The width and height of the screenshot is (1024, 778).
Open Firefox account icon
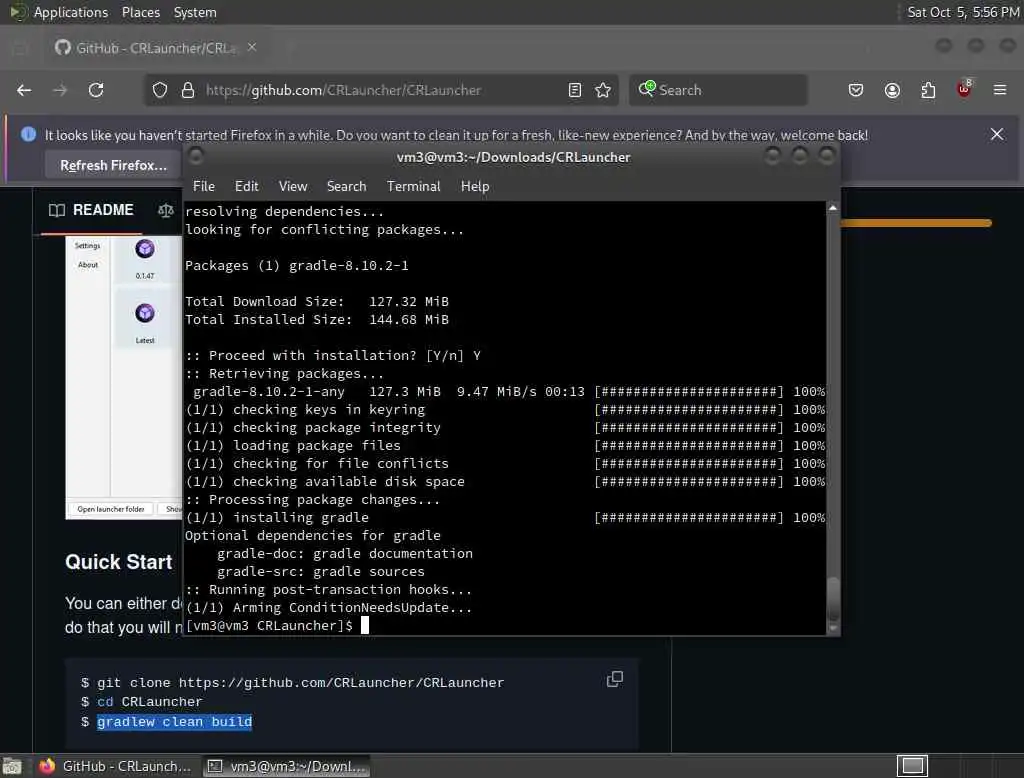point(892,90)
